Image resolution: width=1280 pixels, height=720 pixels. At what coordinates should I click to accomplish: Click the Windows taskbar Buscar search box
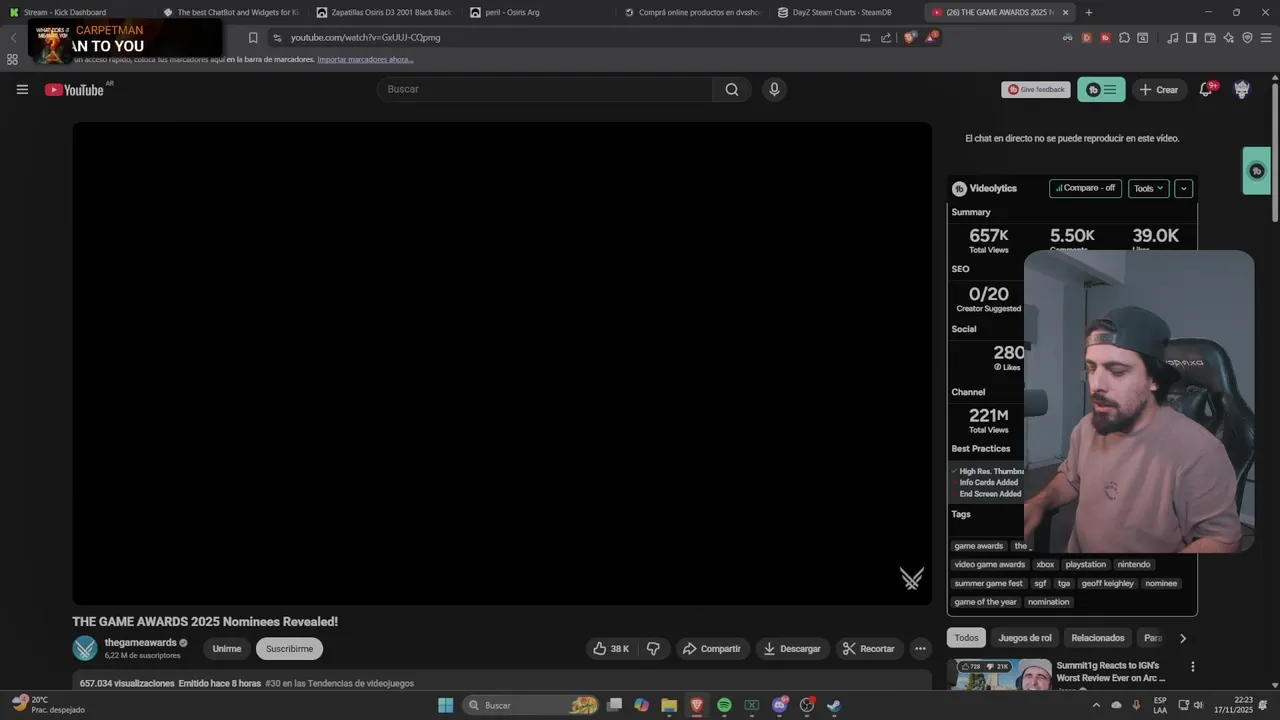(533, 705)
